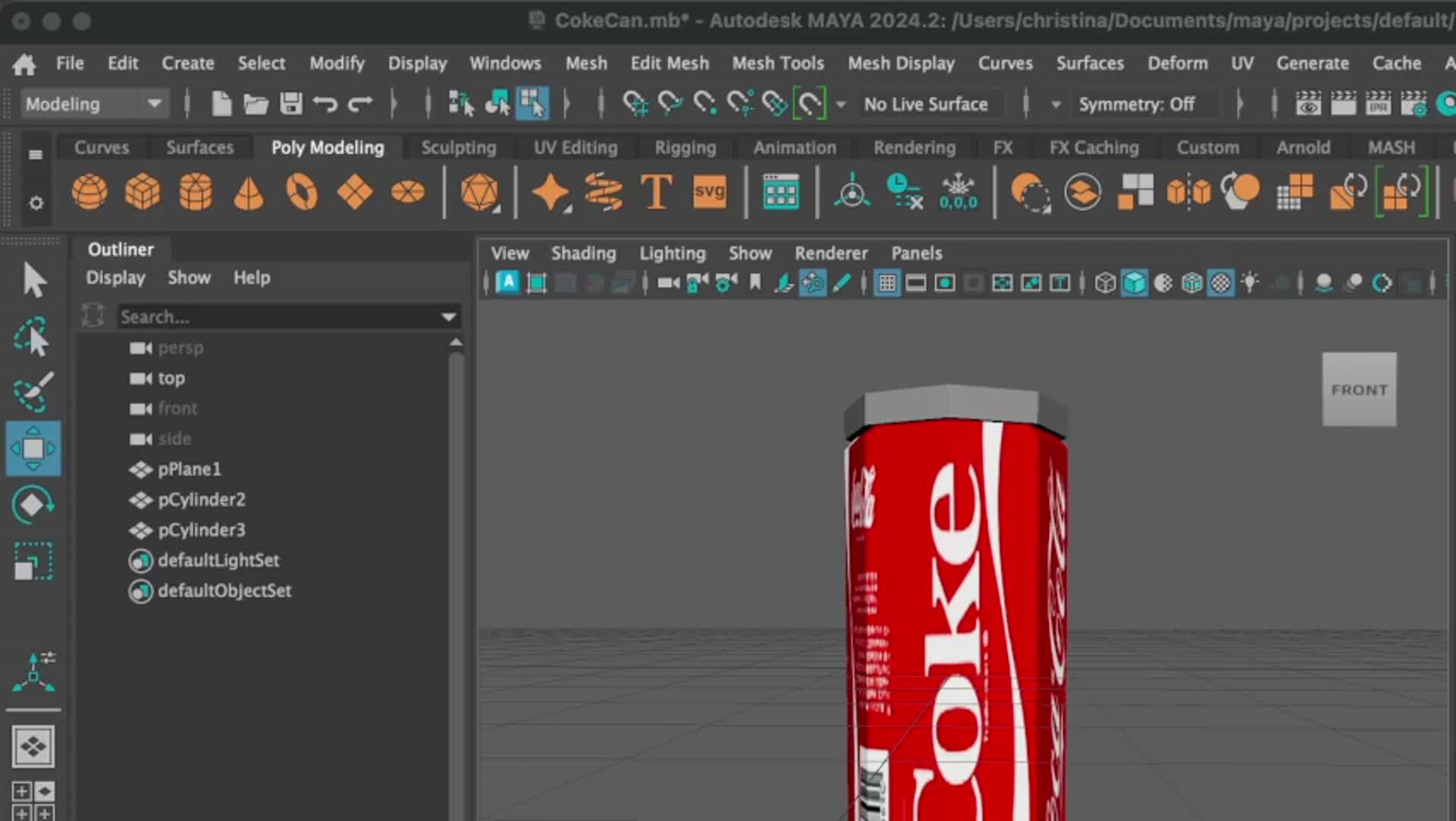The height and width of the screenshot is (821, 1456).
Task: Create a polygon cylinder from the shelf
Action: (x=196, y=192)
